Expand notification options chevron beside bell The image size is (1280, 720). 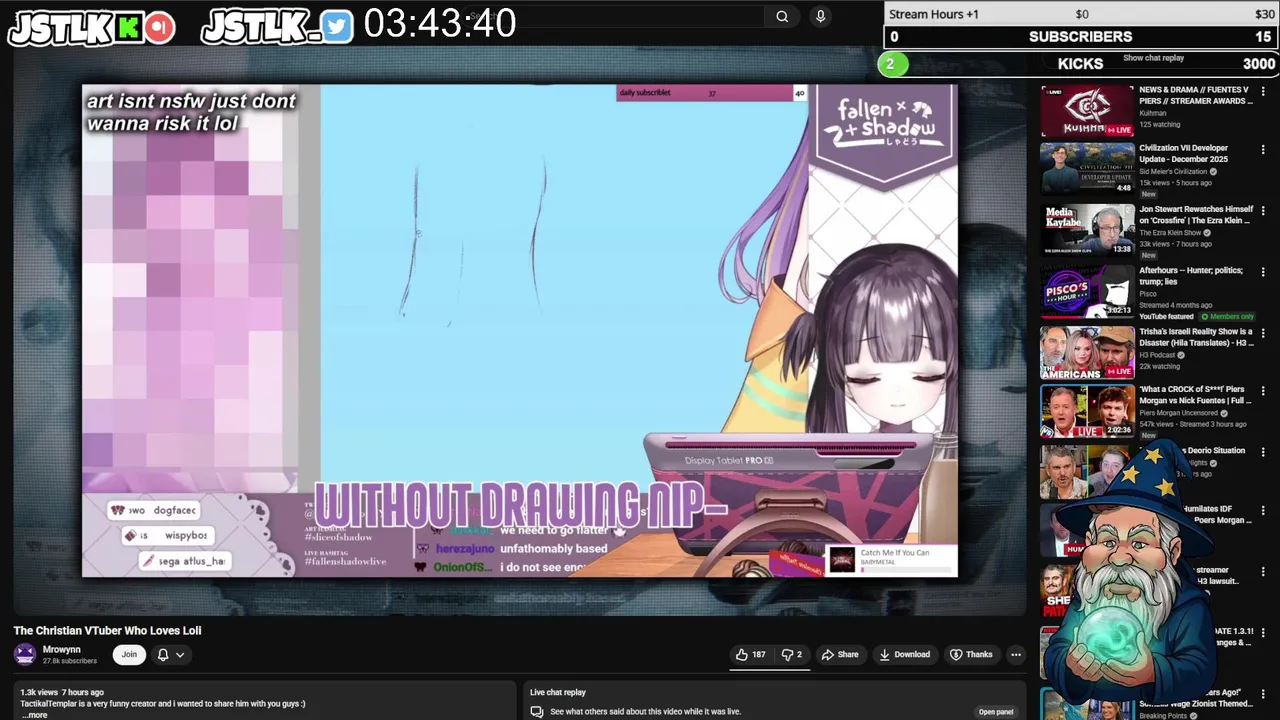click(x=180, y=655)
